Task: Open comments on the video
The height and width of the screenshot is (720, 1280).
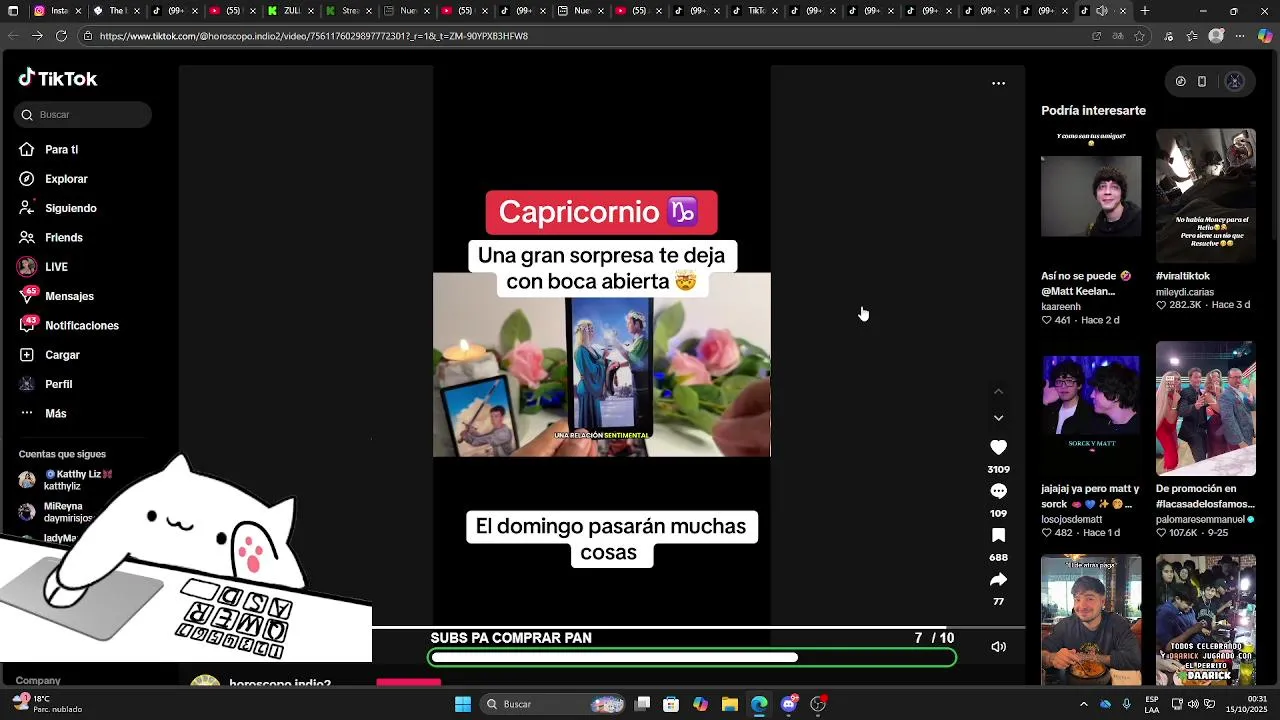Action: (998, 492)
